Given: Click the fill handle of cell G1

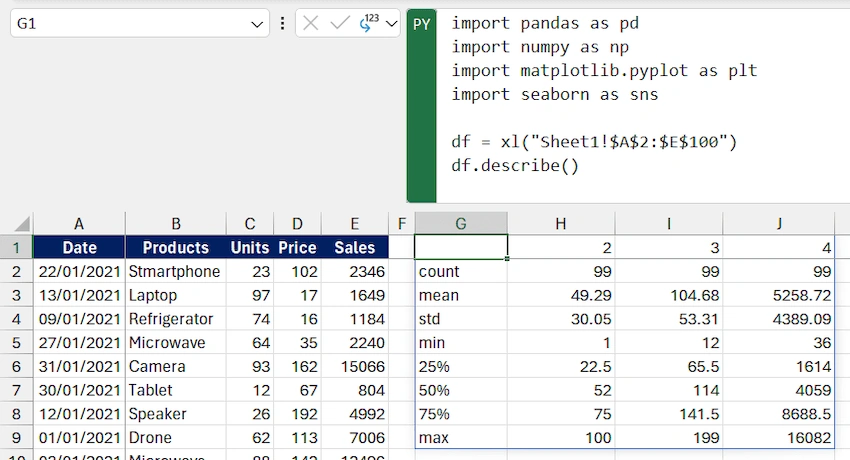Looking at the screenshot, I should (x=507, y=258).
